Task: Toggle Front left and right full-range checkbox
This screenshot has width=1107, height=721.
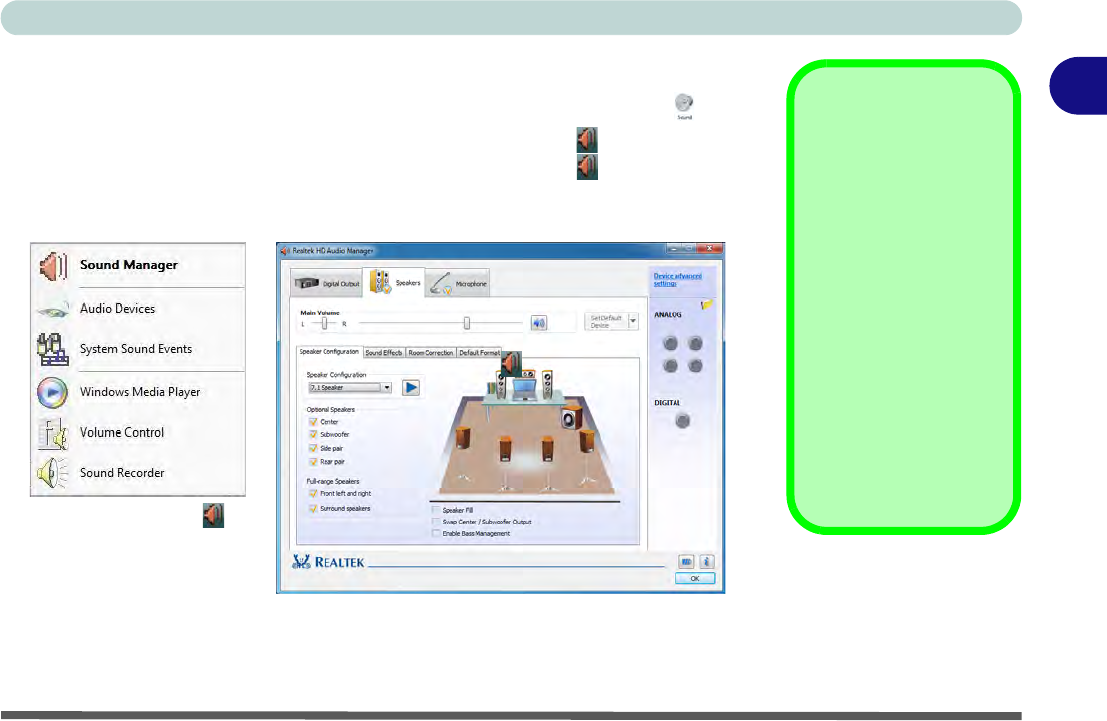Action: pyautogui.click(x=313, y=494)
